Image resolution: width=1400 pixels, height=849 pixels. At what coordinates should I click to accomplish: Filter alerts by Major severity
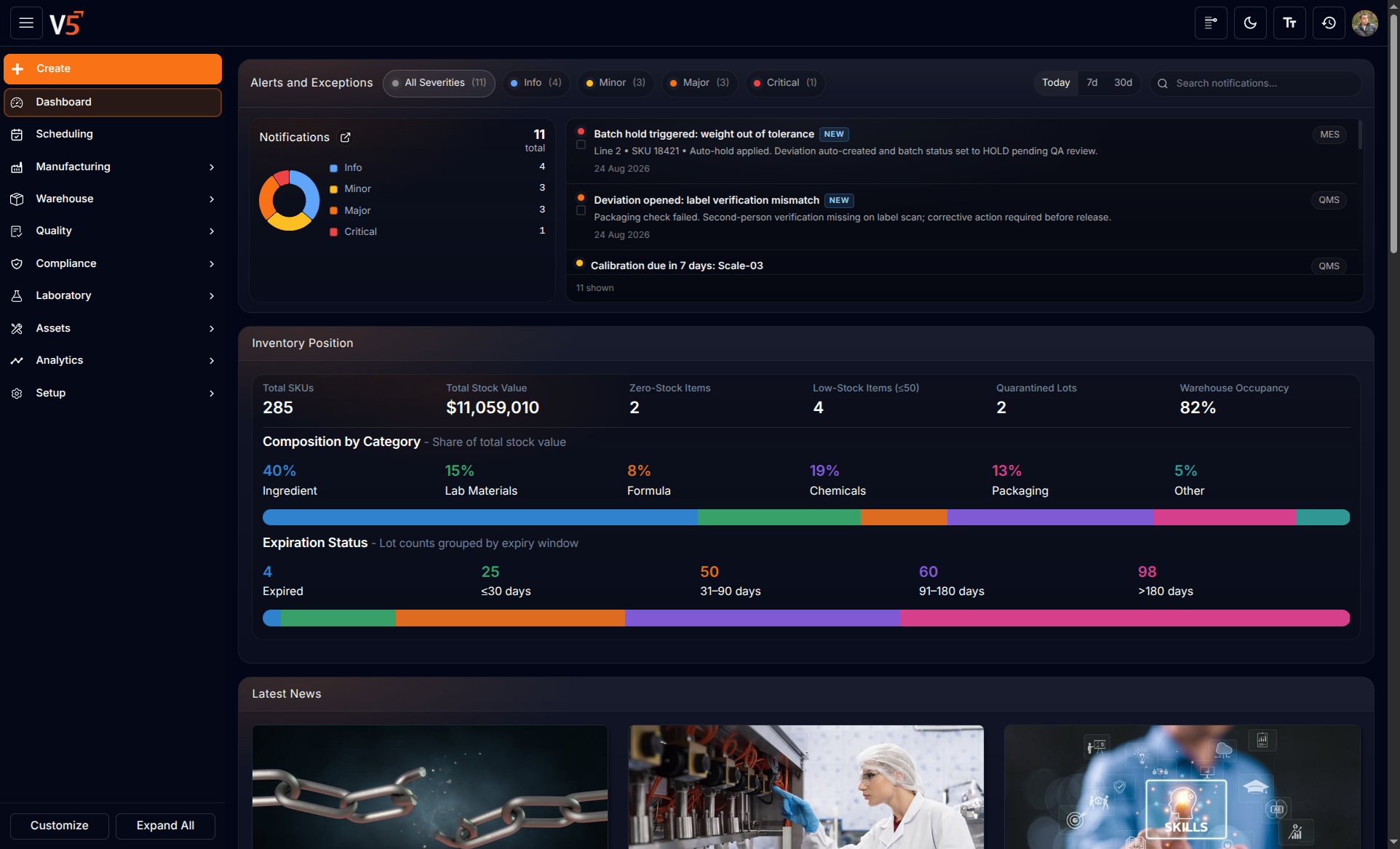click(x=699, y=83)
